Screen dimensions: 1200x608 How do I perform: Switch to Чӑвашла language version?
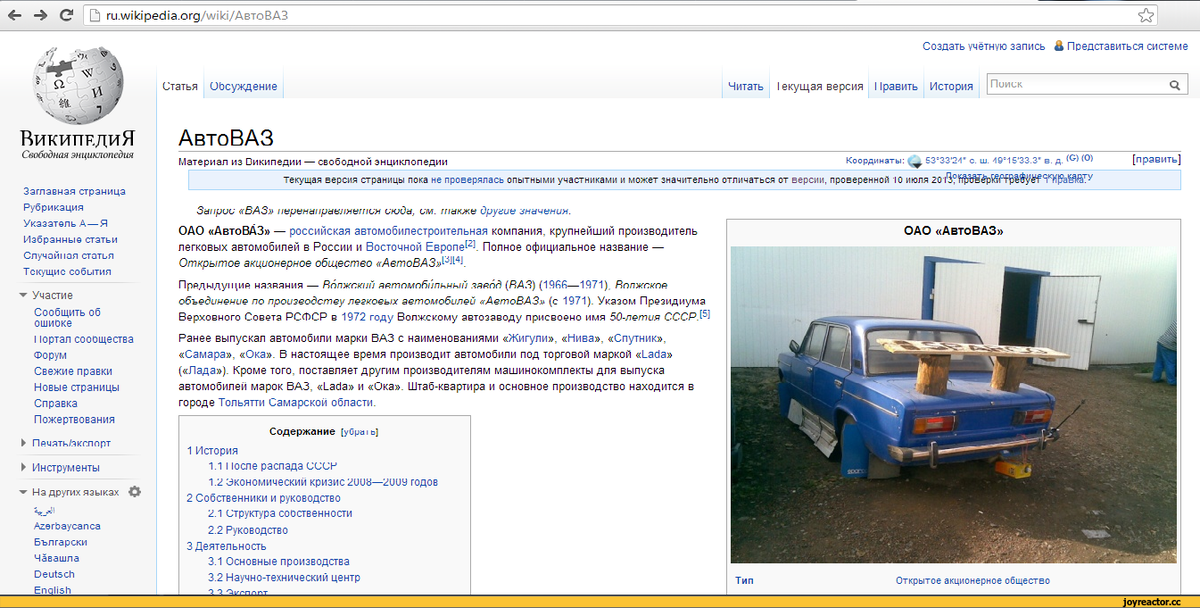(x=56, y=558)
